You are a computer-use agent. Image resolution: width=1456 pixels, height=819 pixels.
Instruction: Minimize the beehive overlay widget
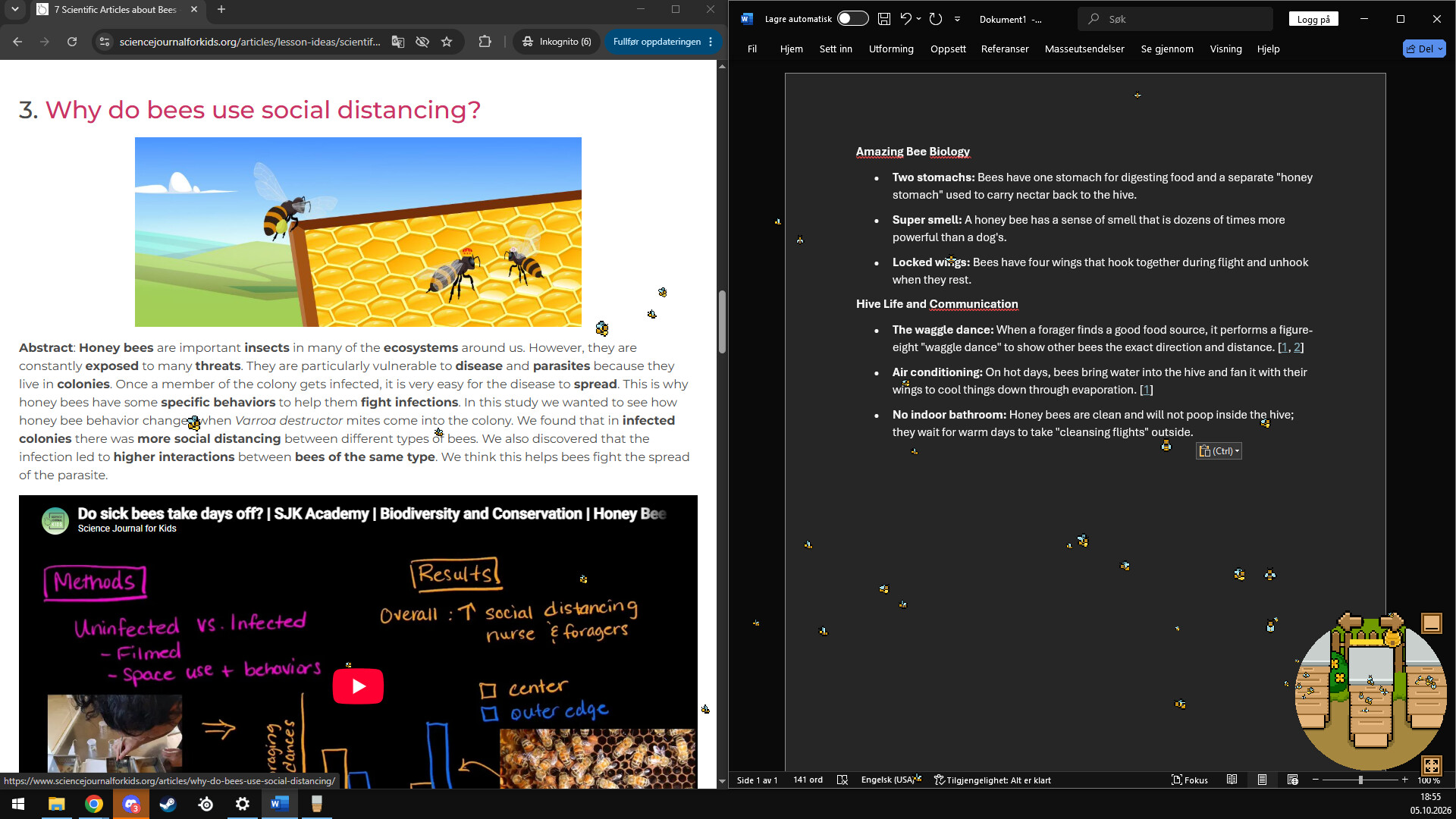click(x=1431, y=623)
